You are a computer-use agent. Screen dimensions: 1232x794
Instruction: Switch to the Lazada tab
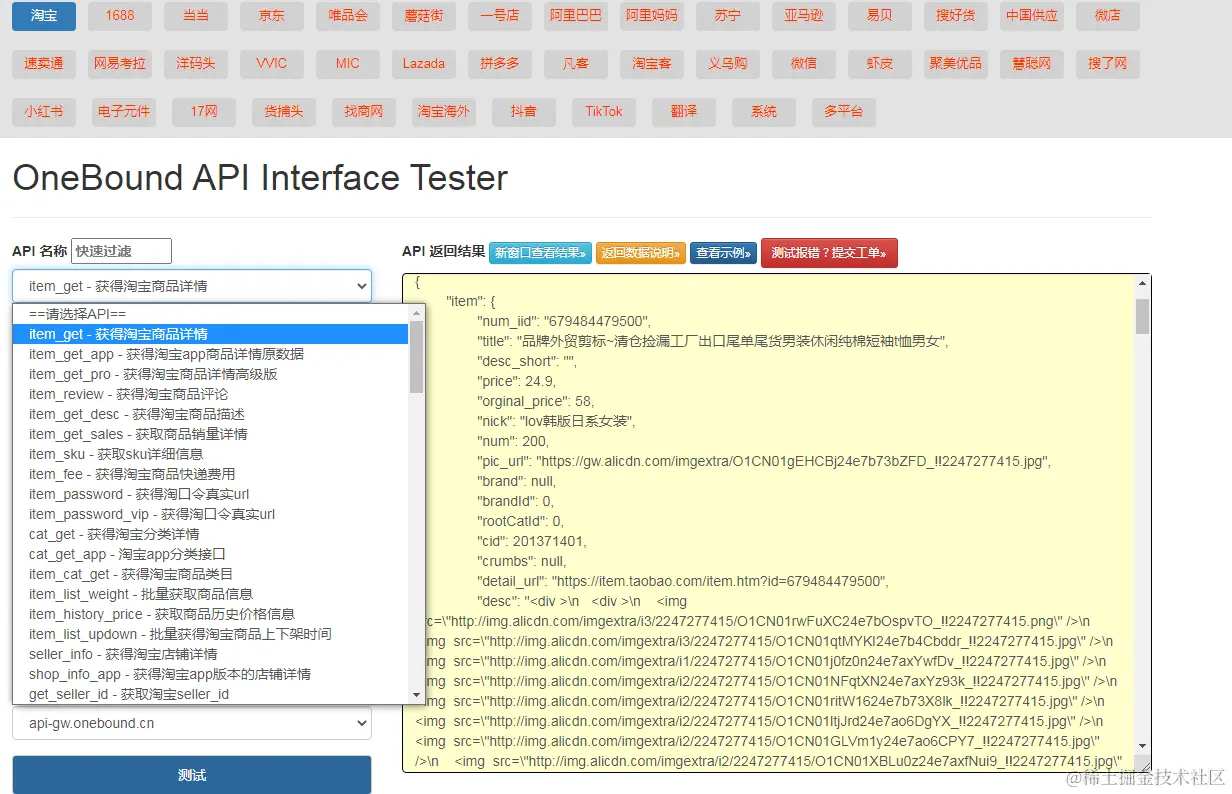click(424, 63)
